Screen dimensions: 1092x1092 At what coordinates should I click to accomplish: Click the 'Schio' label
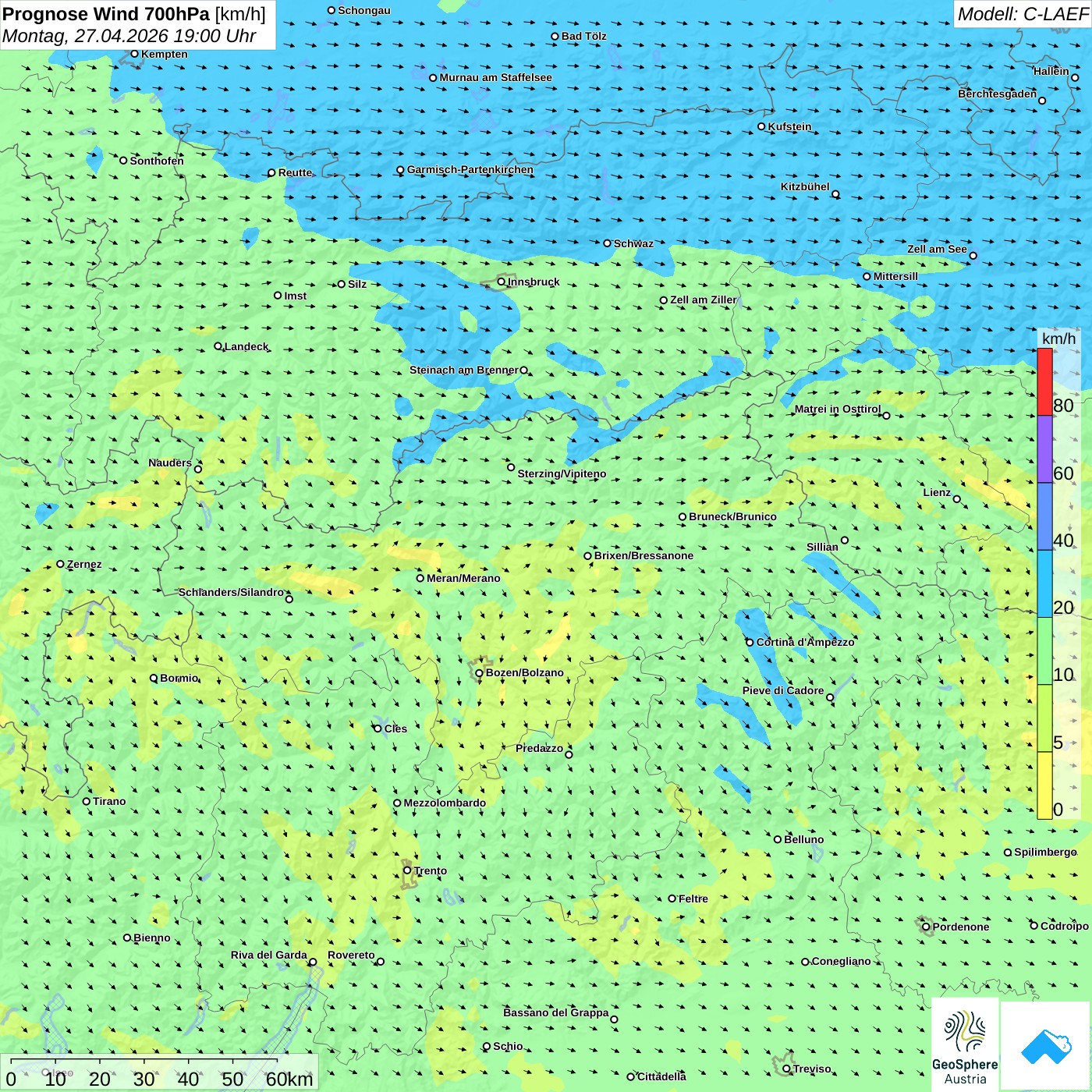(509, 1046)
